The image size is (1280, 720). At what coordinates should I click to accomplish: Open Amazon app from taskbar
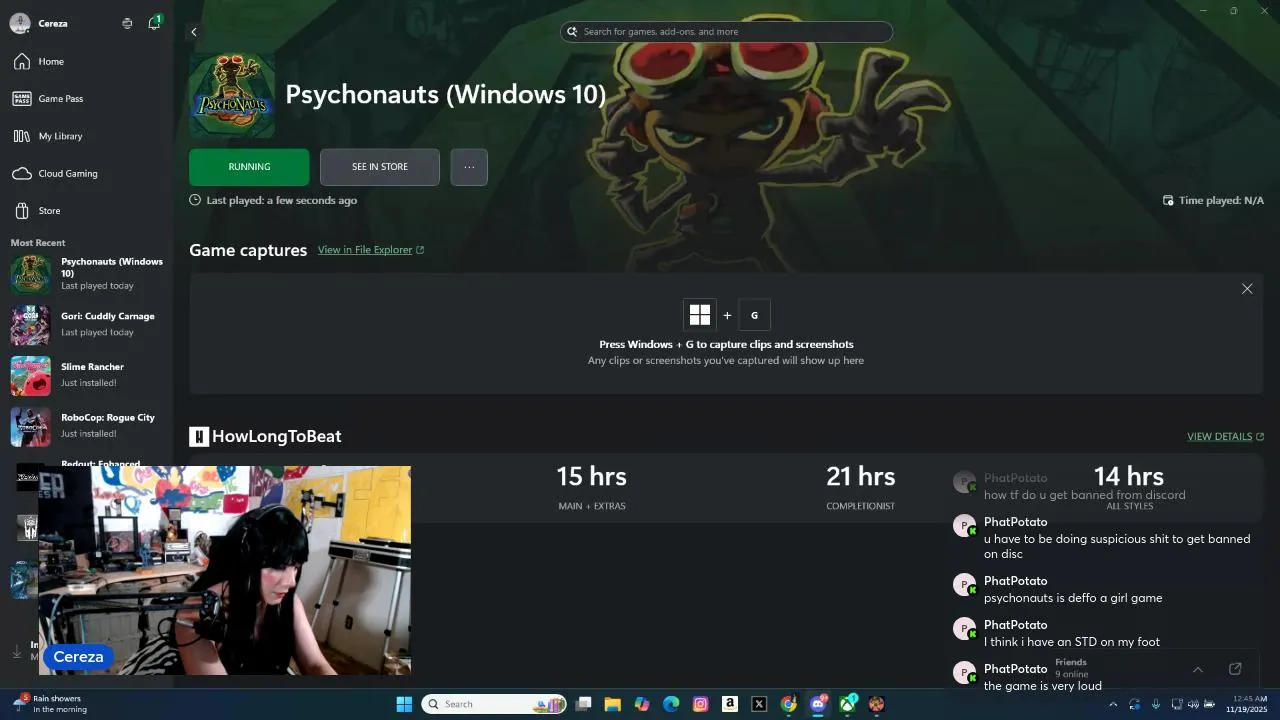[x=730, y=704]
